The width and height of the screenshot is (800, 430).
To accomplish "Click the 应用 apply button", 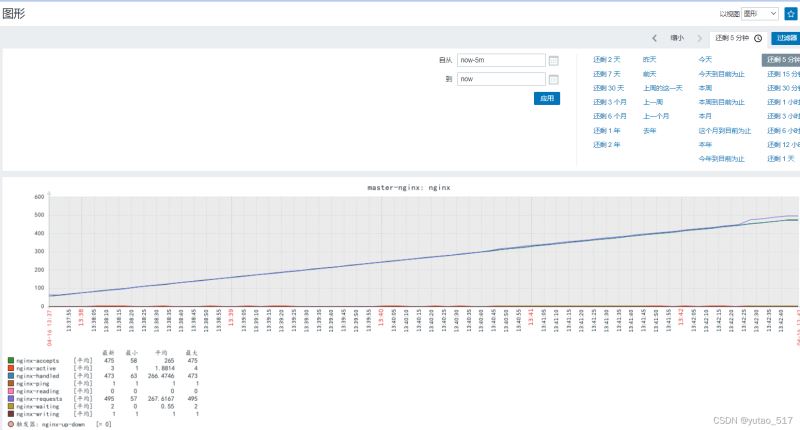I will [546, 98].
